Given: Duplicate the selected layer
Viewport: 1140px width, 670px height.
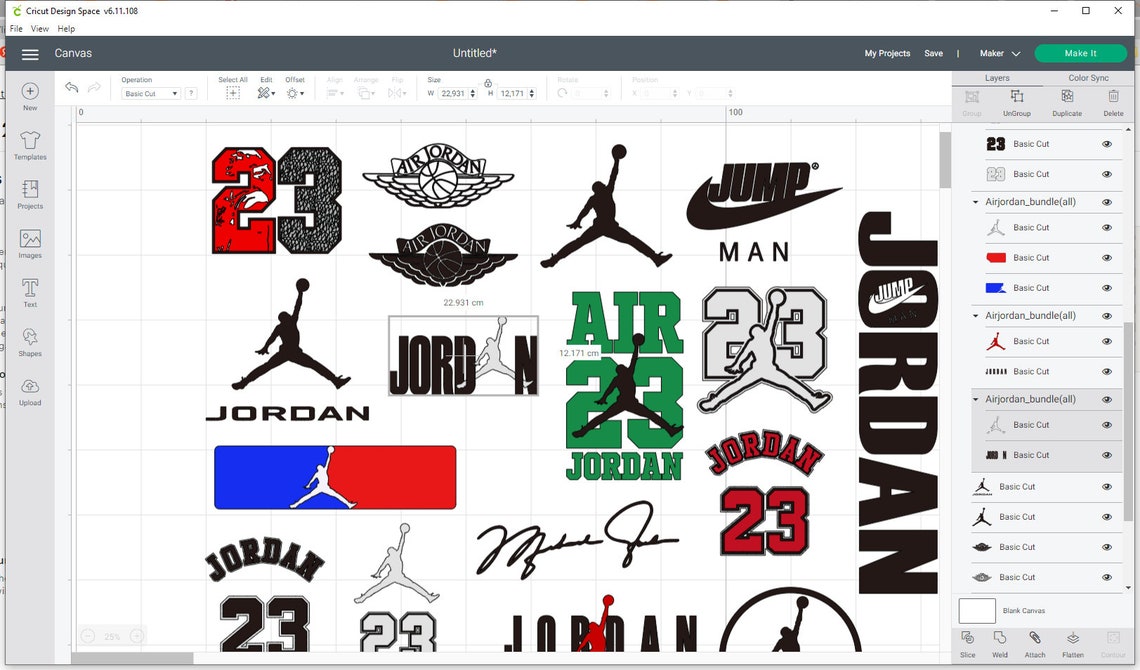Looking at the screenshot, I should click(x=1067, y=103).
